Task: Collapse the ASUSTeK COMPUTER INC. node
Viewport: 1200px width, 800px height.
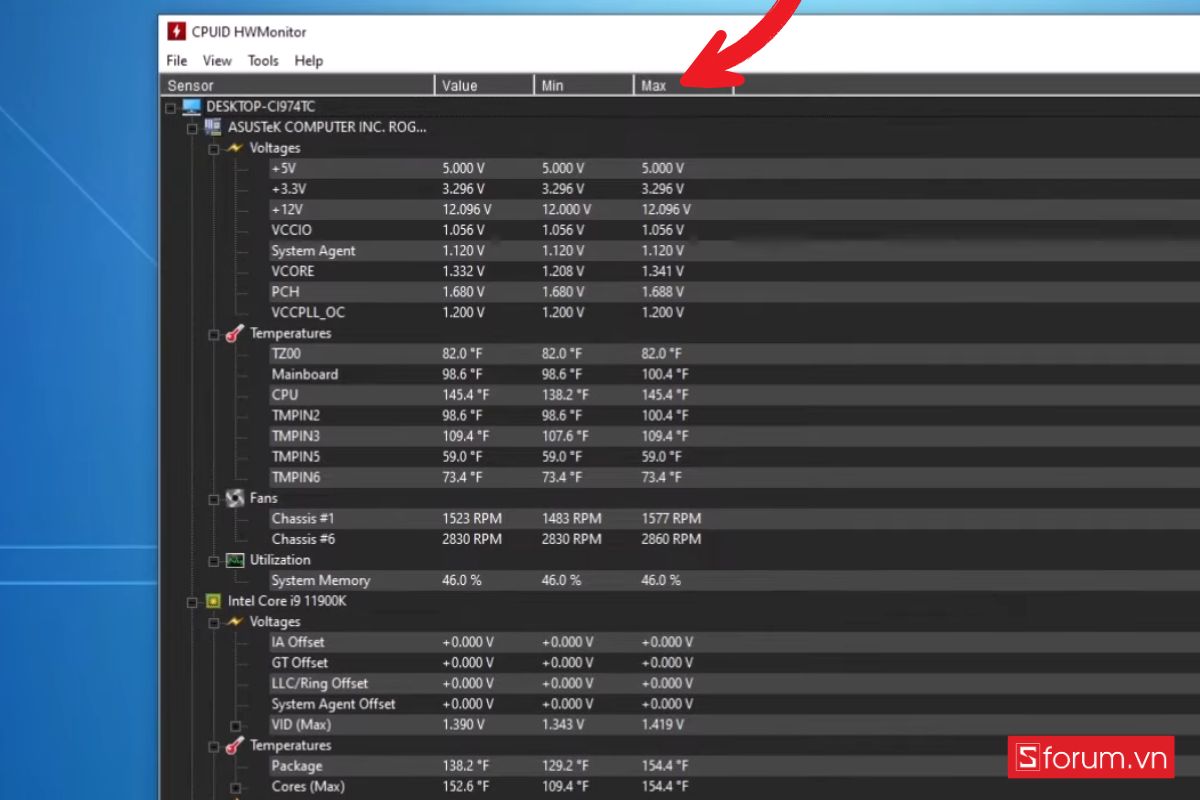Action: tap(192, 128)
